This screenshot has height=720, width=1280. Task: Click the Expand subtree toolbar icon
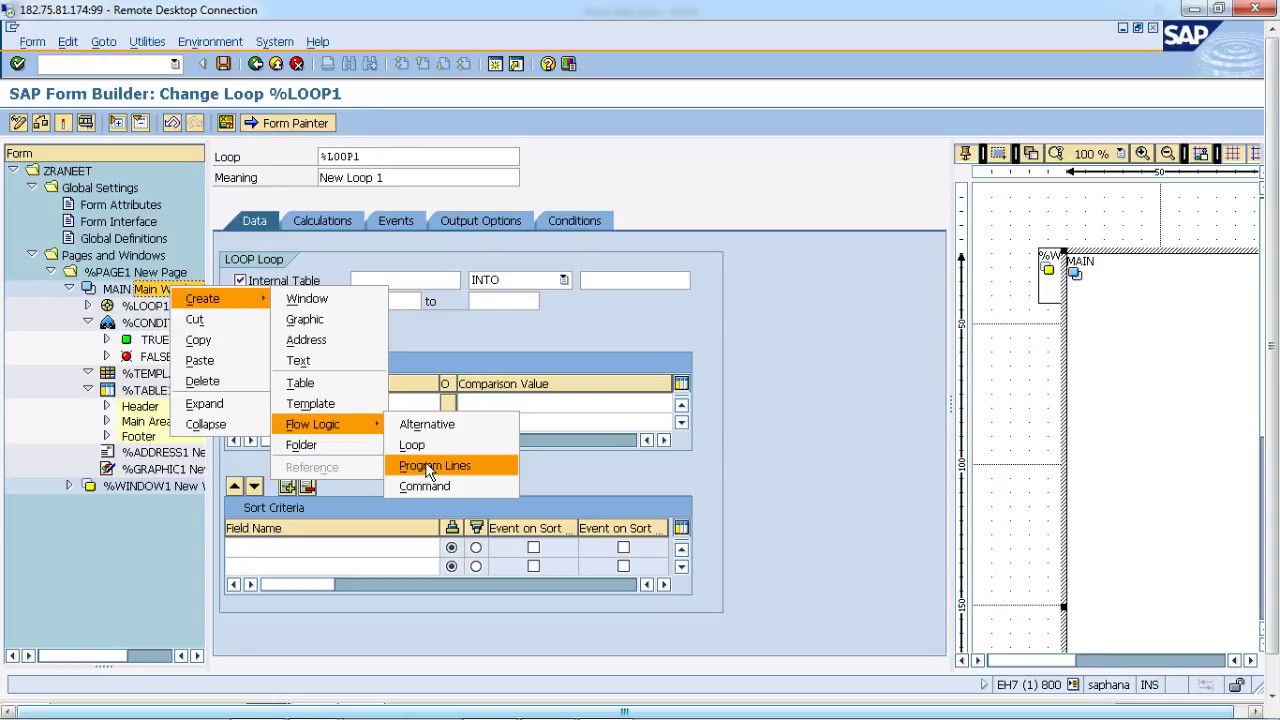(x=118, y=123)
